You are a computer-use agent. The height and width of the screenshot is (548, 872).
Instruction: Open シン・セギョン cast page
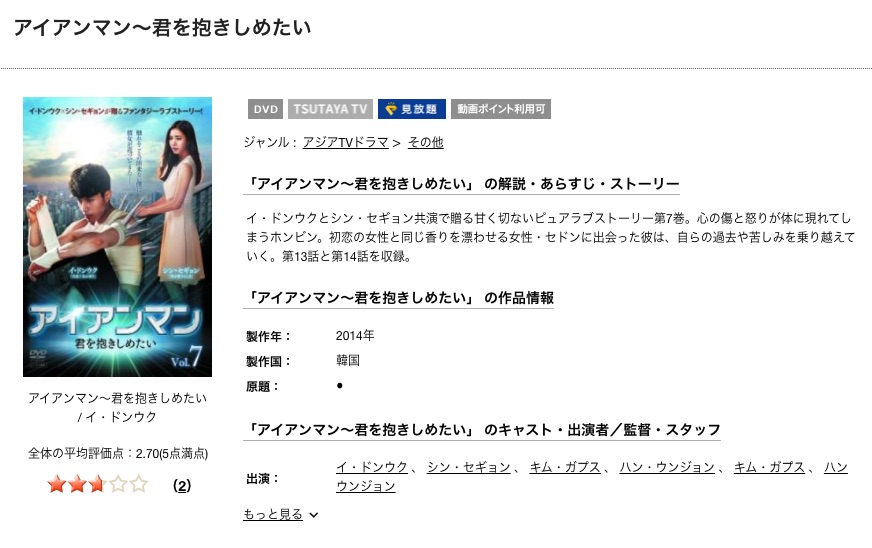click(x=469, y=467)
